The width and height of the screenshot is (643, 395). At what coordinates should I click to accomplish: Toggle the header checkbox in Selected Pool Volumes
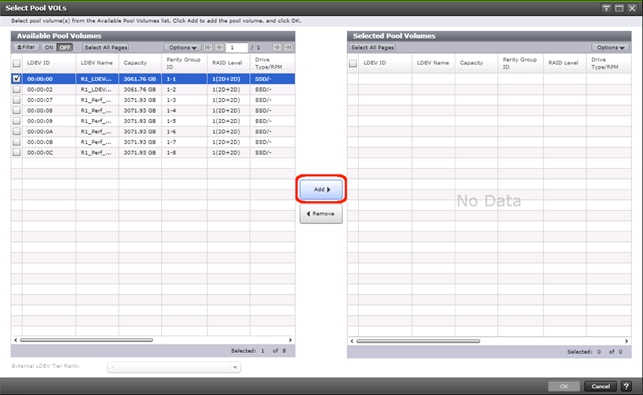pyautogui.click(x=353, y=64)
